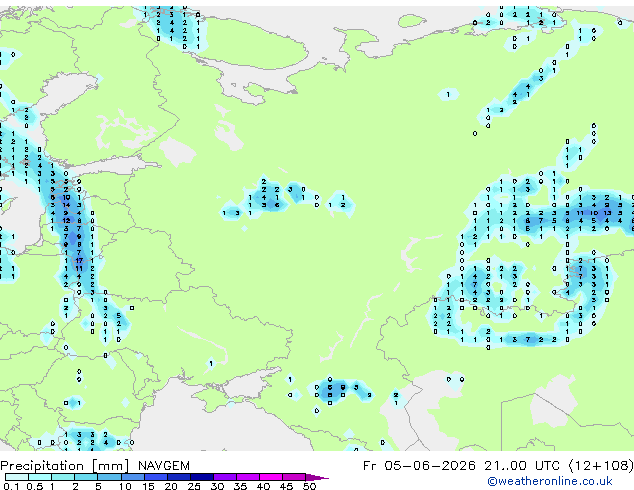634x490 pixels.
Task: Click the 0.1–0.5 mm palest legend swatch
Action: pos(17,477)
